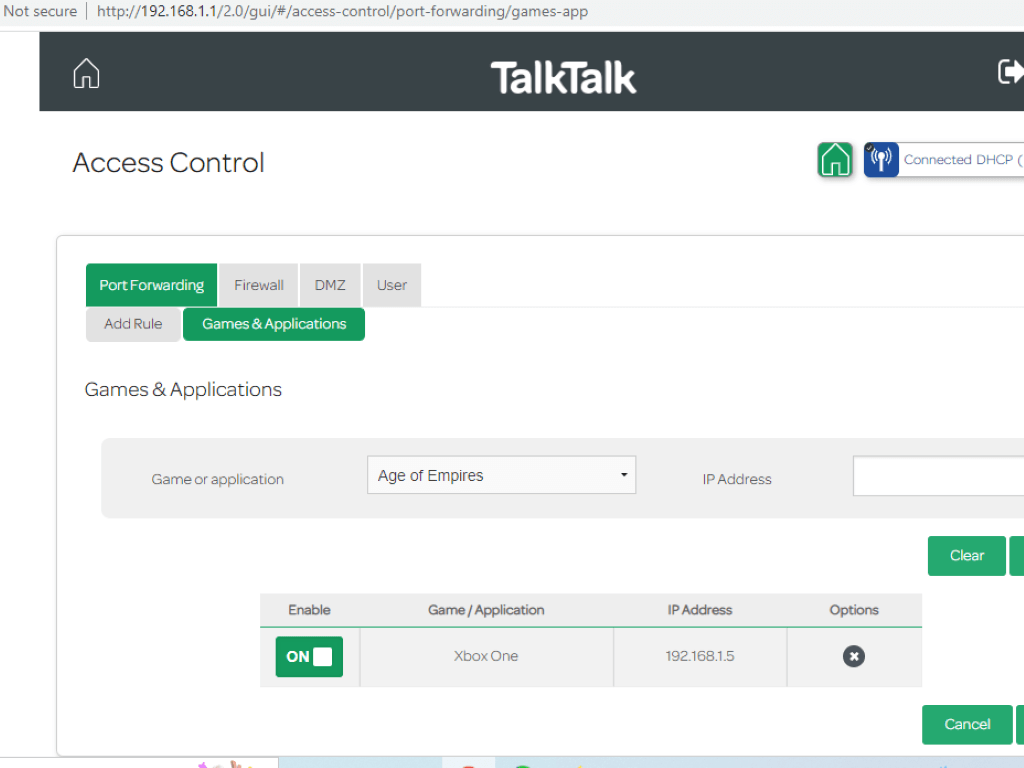1024x768 pixels.
Task: Click the Games & Applications section heading
Action: coord(183,390)
